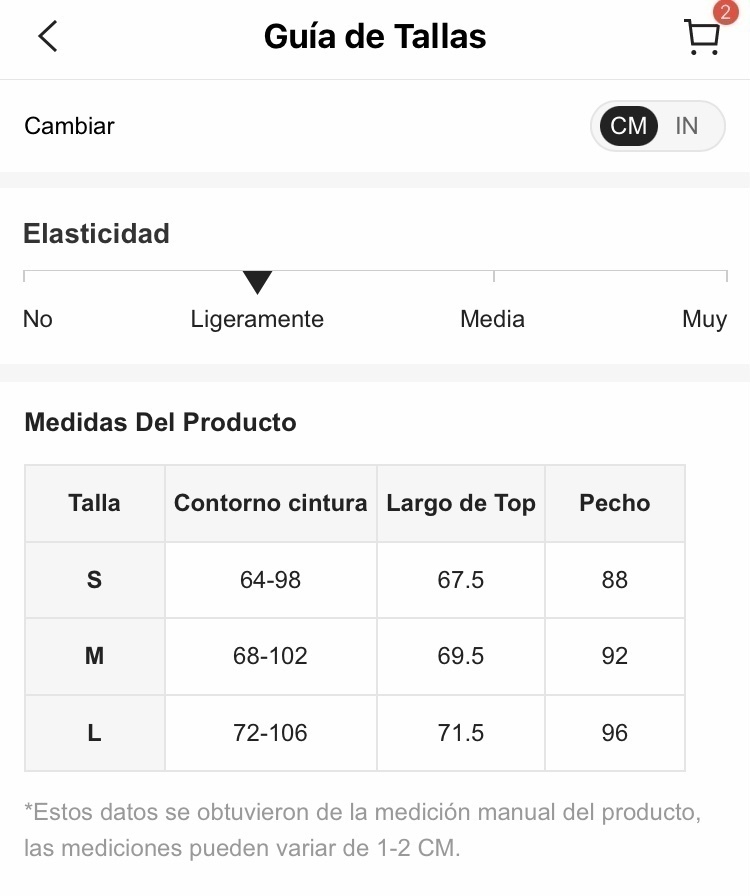This screenshot has height=896, width=750.
Task: Select the size L row
Action: point(355,733)
